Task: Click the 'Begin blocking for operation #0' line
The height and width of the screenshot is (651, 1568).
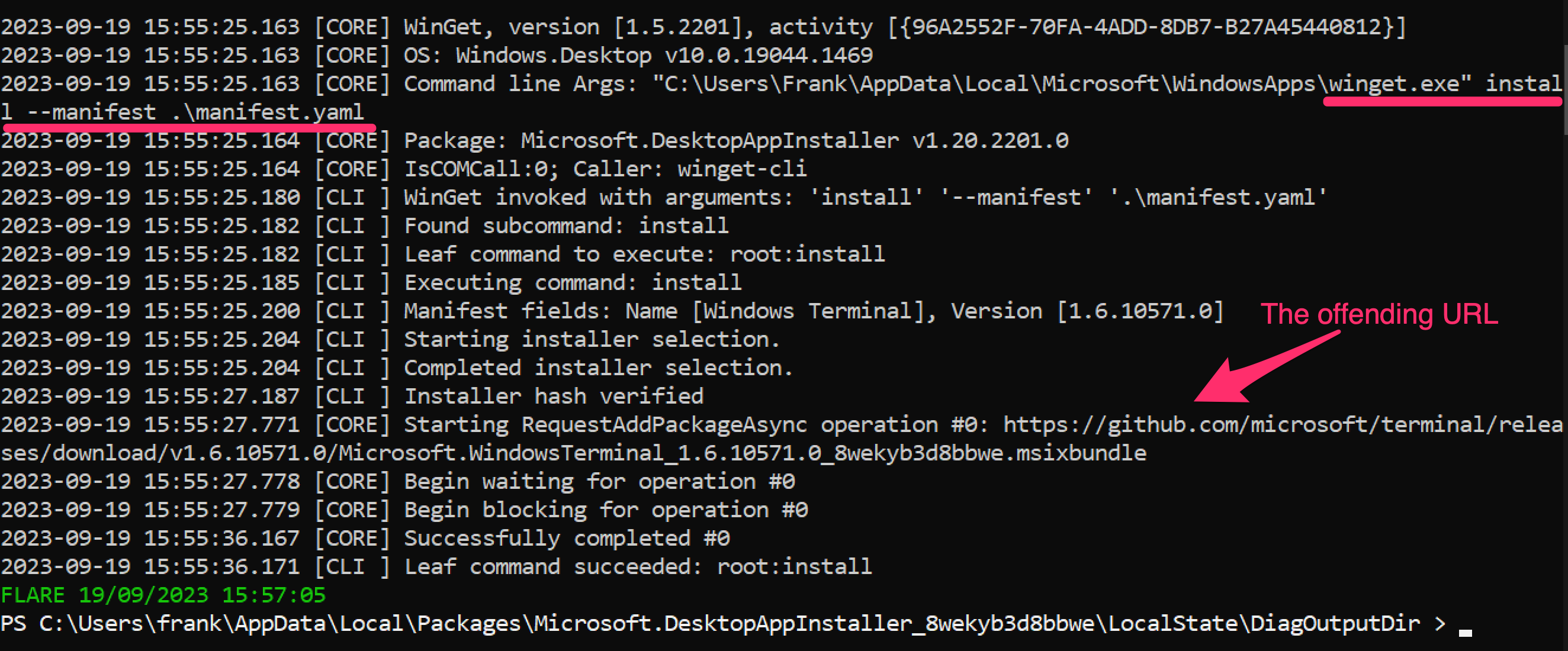Action: tap(606, 510)
